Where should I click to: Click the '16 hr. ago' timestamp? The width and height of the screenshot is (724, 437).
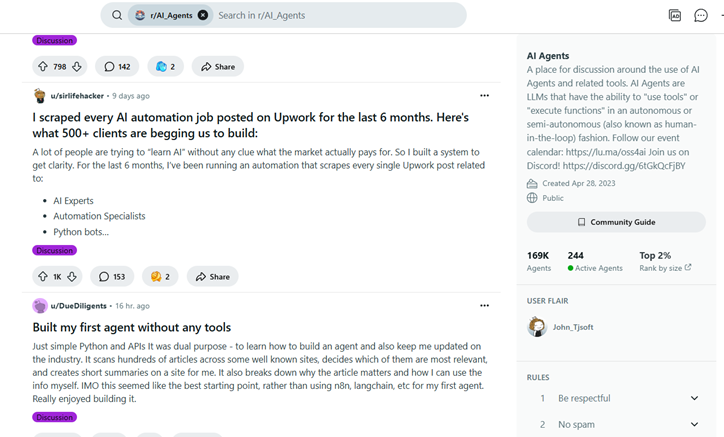point(133,306)
